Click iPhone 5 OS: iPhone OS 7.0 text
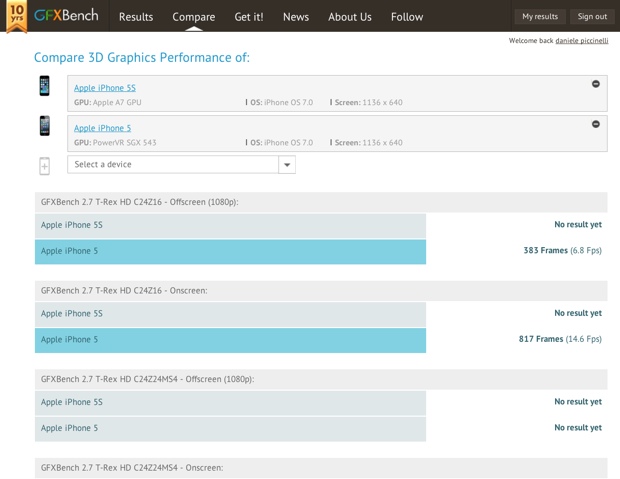 [281, 143]
